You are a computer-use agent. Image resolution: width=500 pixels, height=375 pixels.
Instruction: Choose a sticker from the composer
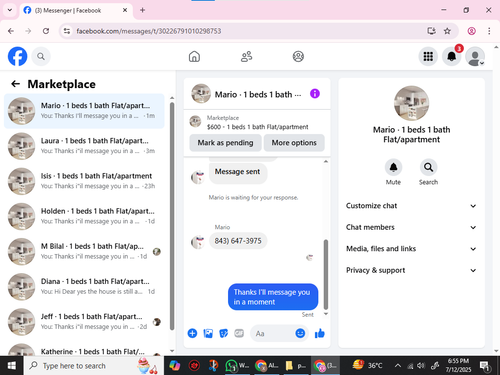(223, 333)
